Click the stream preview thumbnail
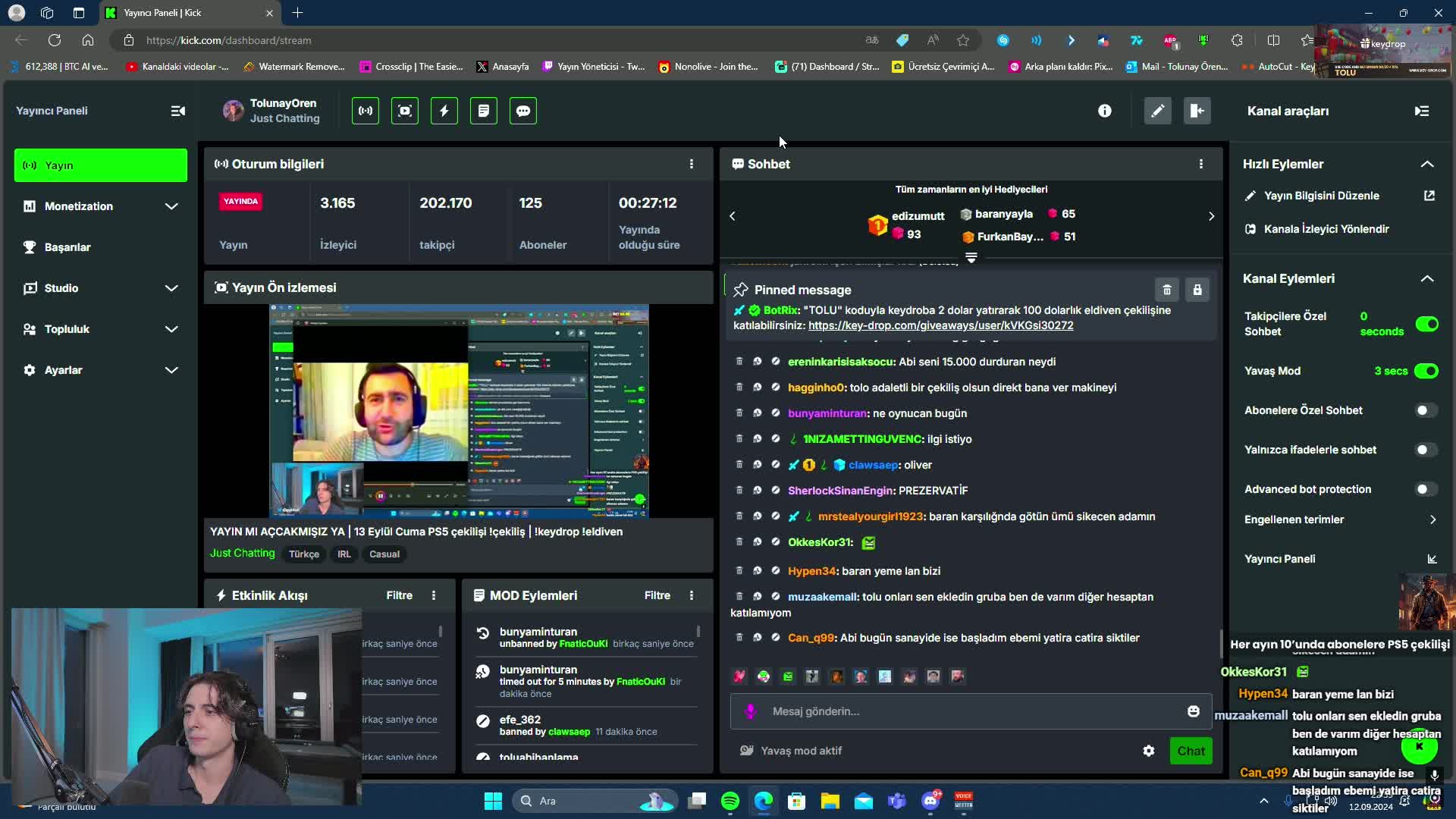The width and height of the screenshot is (1456, 819). point(459,411)
